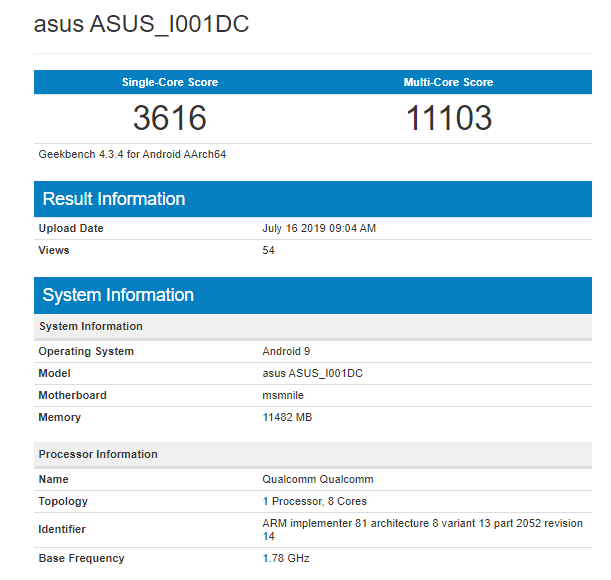The height and width of the screenshot is (580, 611).
Task: Select the Android 9 value
Action: [x=286, y=351]
